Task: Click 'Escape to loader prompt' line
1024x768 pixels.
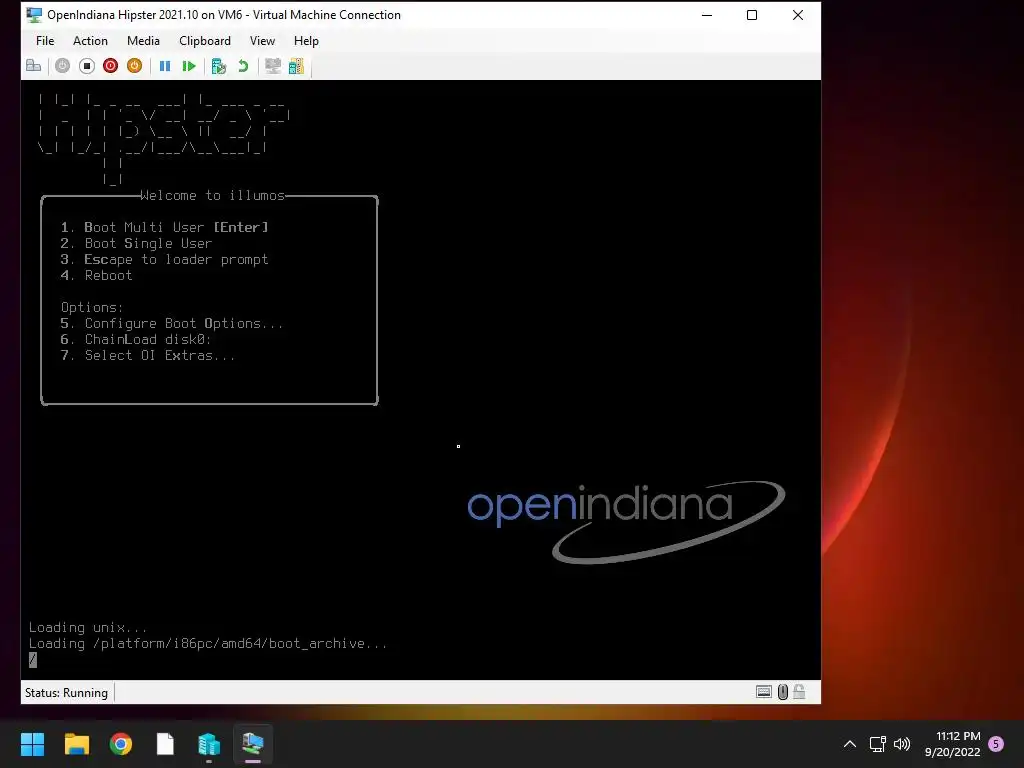Action: pyautogui.click(x=165, y=259)
